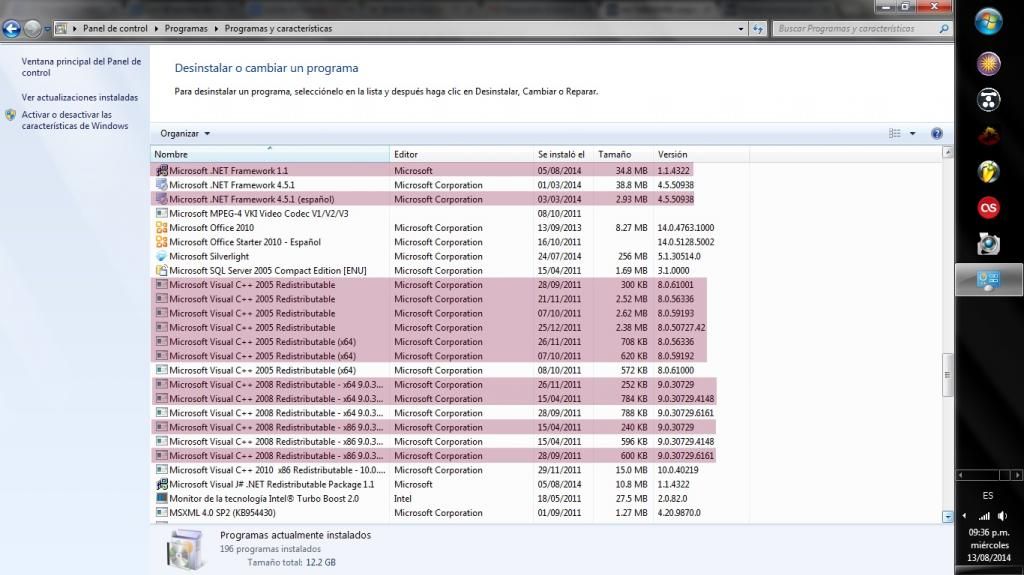Refresh the address bar location
1024x575 pixels.
(758, 29)
